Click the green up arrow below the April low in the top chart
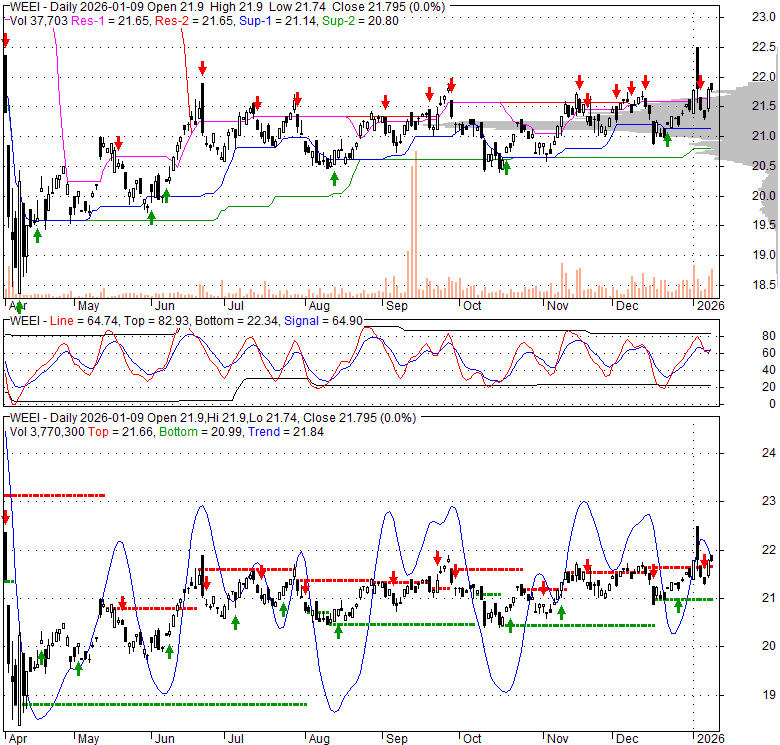Image resolution: width=780 pixels, height=745 pixels. click(x=37, y=235)
